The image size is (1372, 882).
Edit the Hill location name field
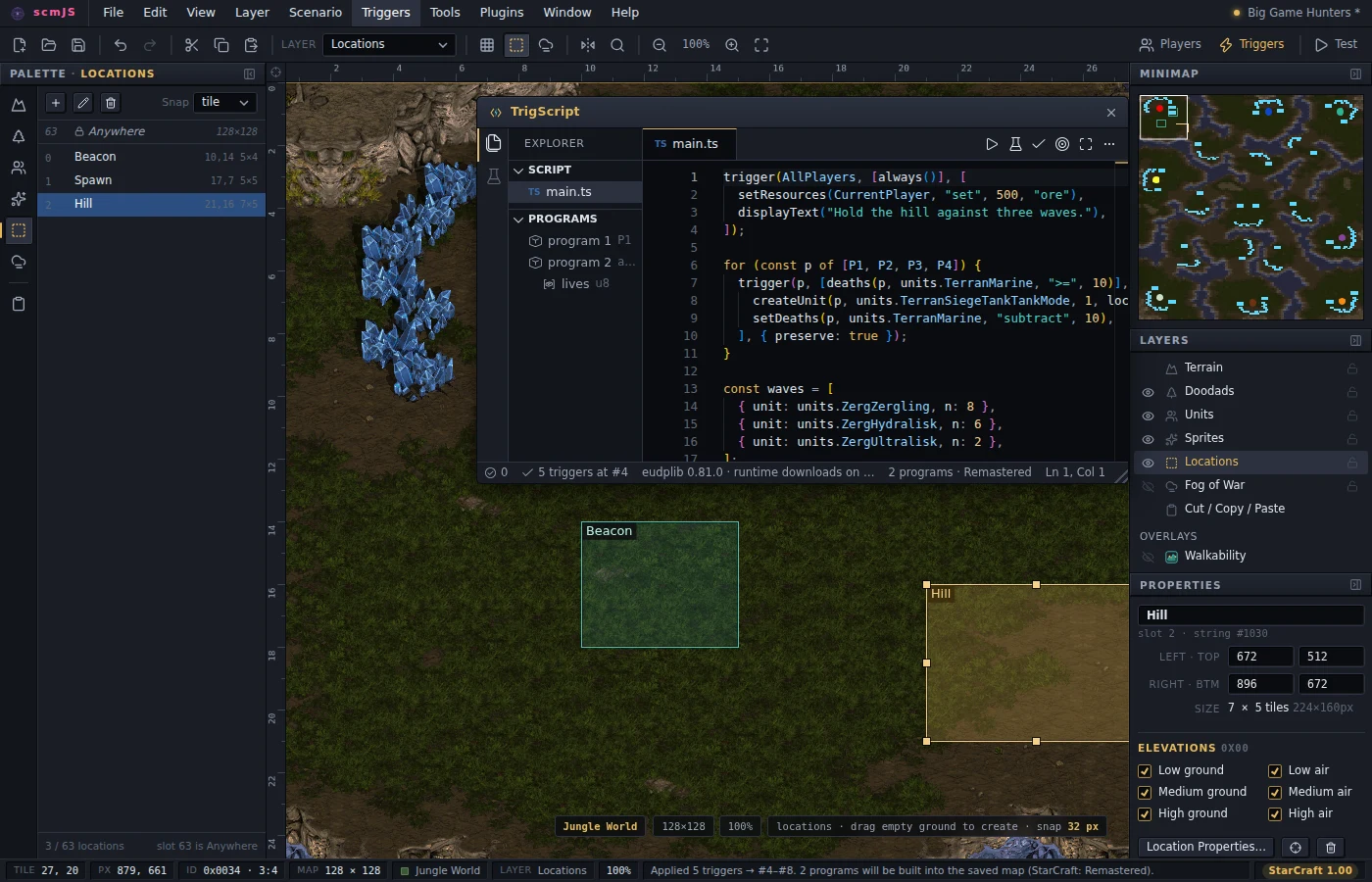(1251, 615)
